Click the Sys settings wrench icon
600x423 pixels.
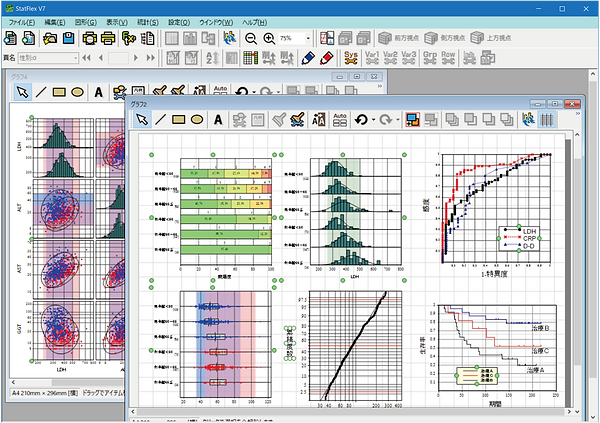[x=351, y=58]
